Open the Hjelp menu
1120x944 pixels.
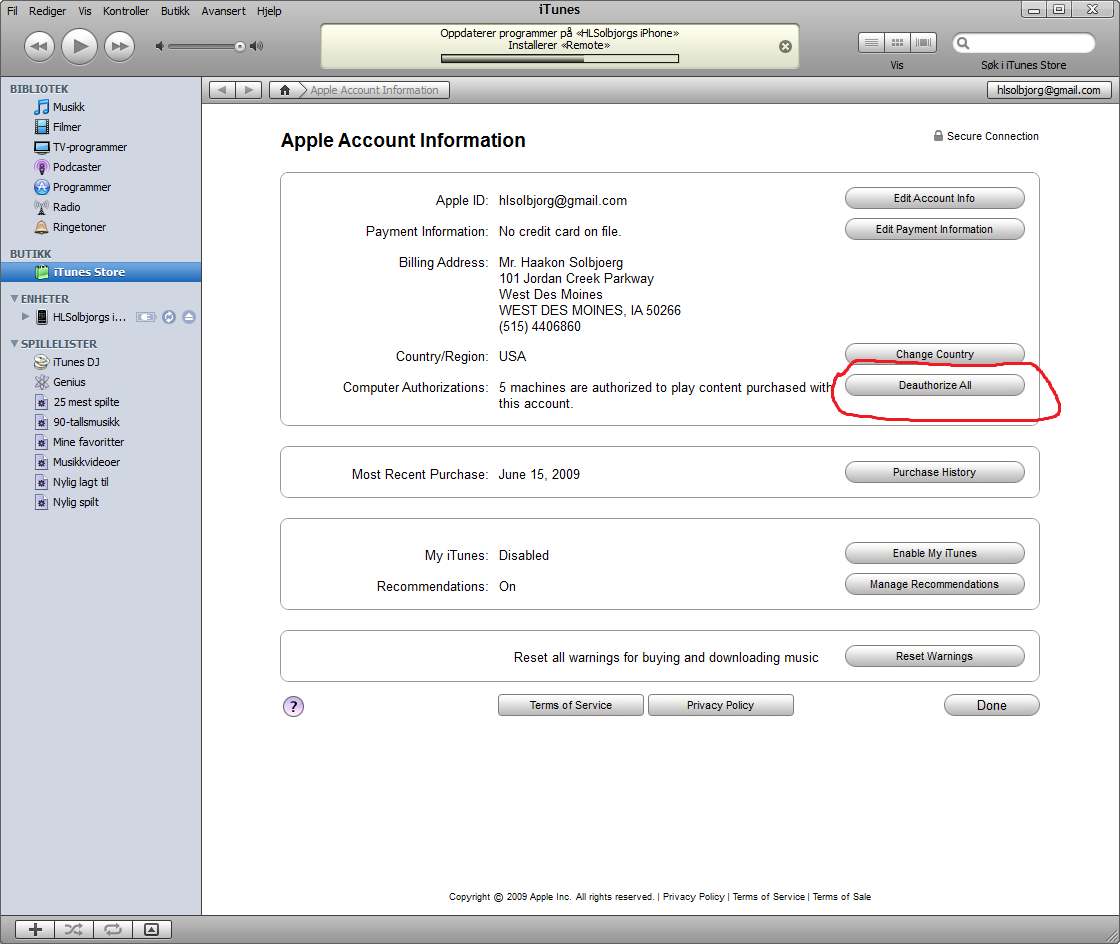pos(269,11)
